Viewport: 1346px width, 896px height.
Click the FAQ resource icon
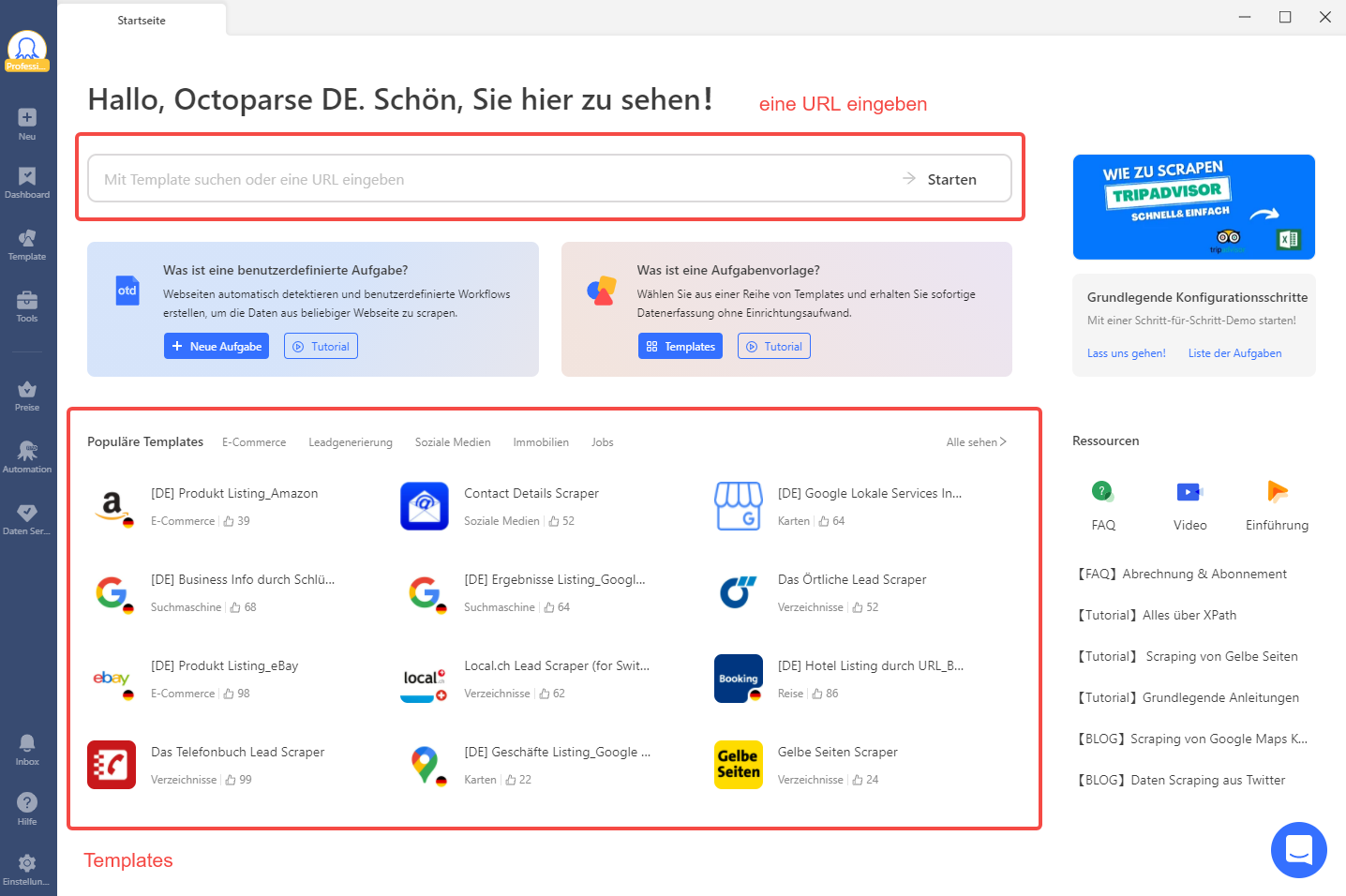(1103, 491)
